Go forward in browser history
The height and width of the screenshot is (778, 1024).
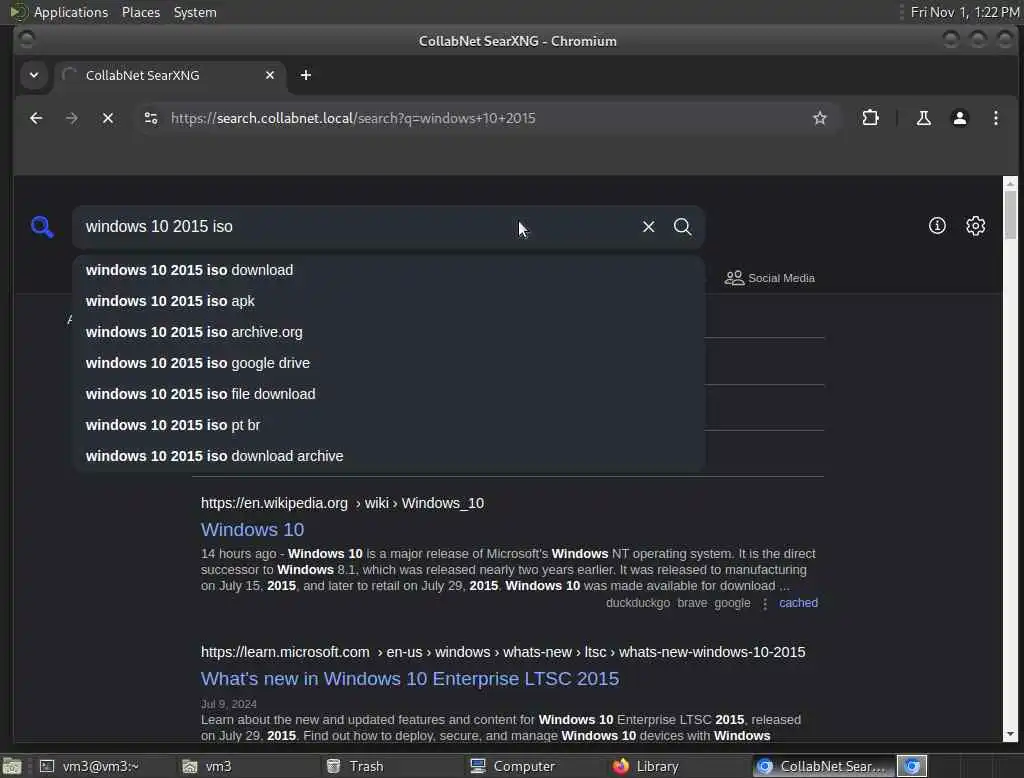coord(72,118)
